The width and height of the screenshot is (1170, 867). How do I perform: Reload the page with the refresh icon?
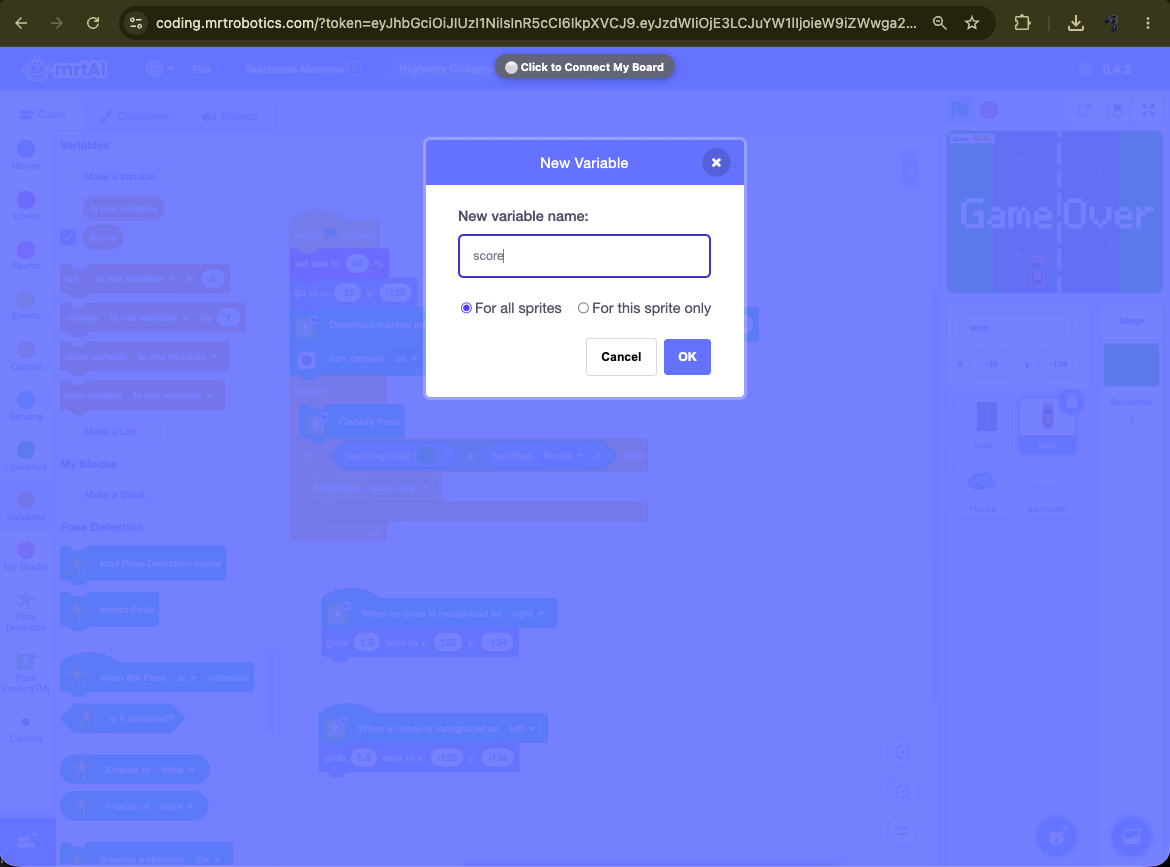click(93, 23)
